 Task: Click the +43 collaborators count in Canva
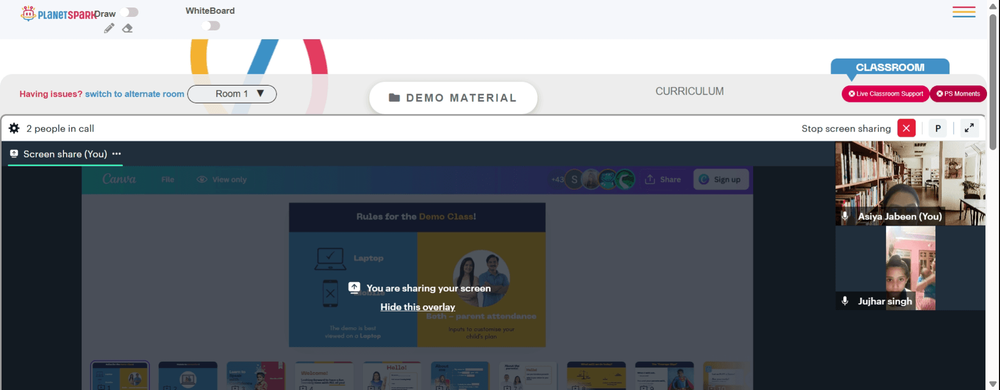(557, 180)
